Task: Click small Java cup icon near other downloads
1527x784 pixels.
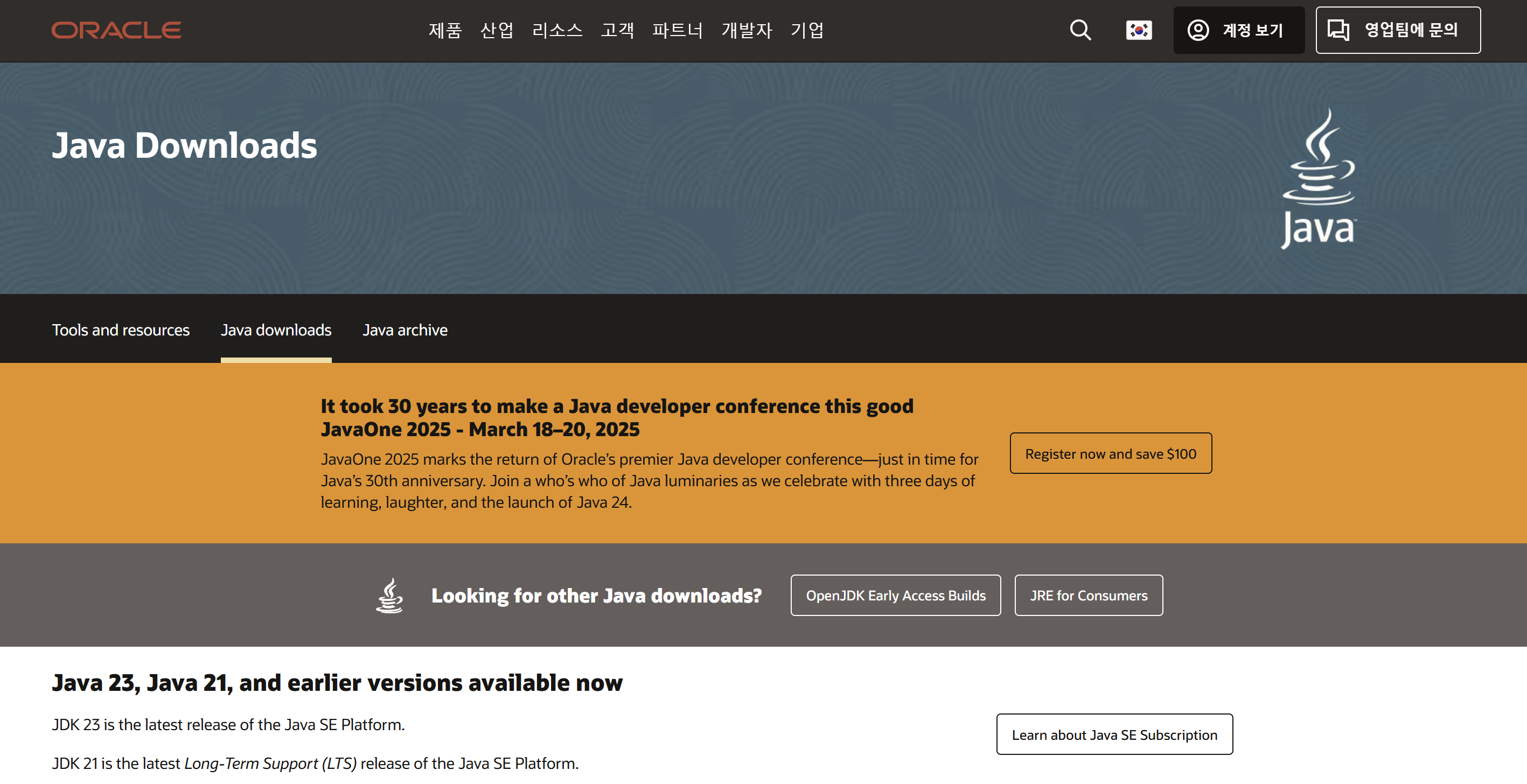Action: click(x=389, y=596)
